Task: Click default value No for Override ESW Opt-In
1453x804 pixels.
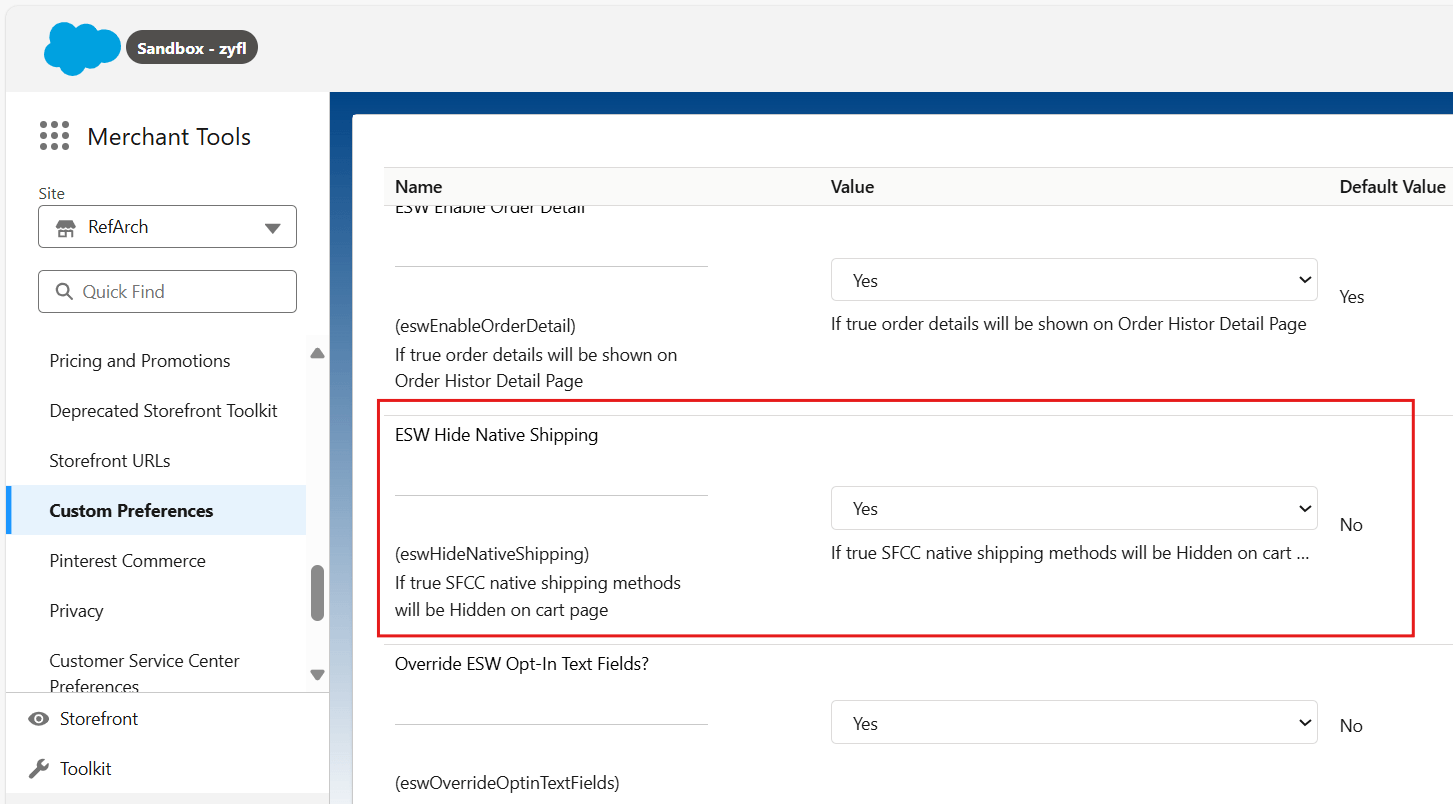Action: pyautogui.click(x=1351, y=726)
